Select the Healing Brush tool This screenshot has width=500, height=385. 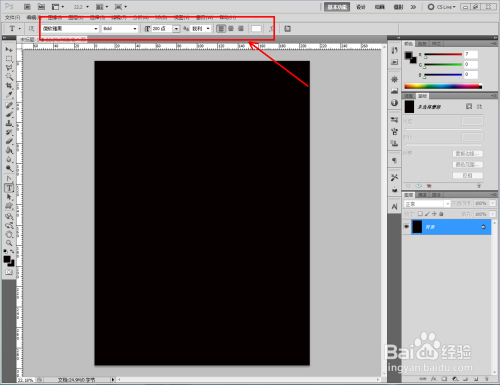(9, 105)
